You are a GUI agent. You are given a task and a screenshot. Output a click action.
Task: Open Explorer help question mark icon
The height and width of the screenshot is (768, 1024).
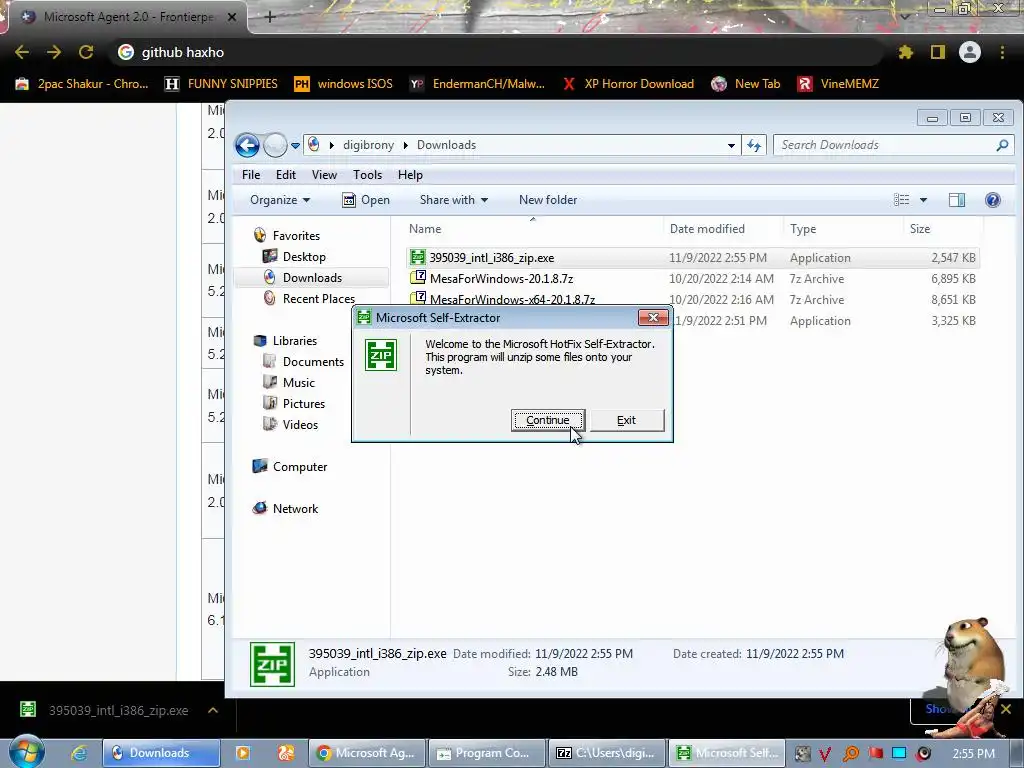[993, 200]
